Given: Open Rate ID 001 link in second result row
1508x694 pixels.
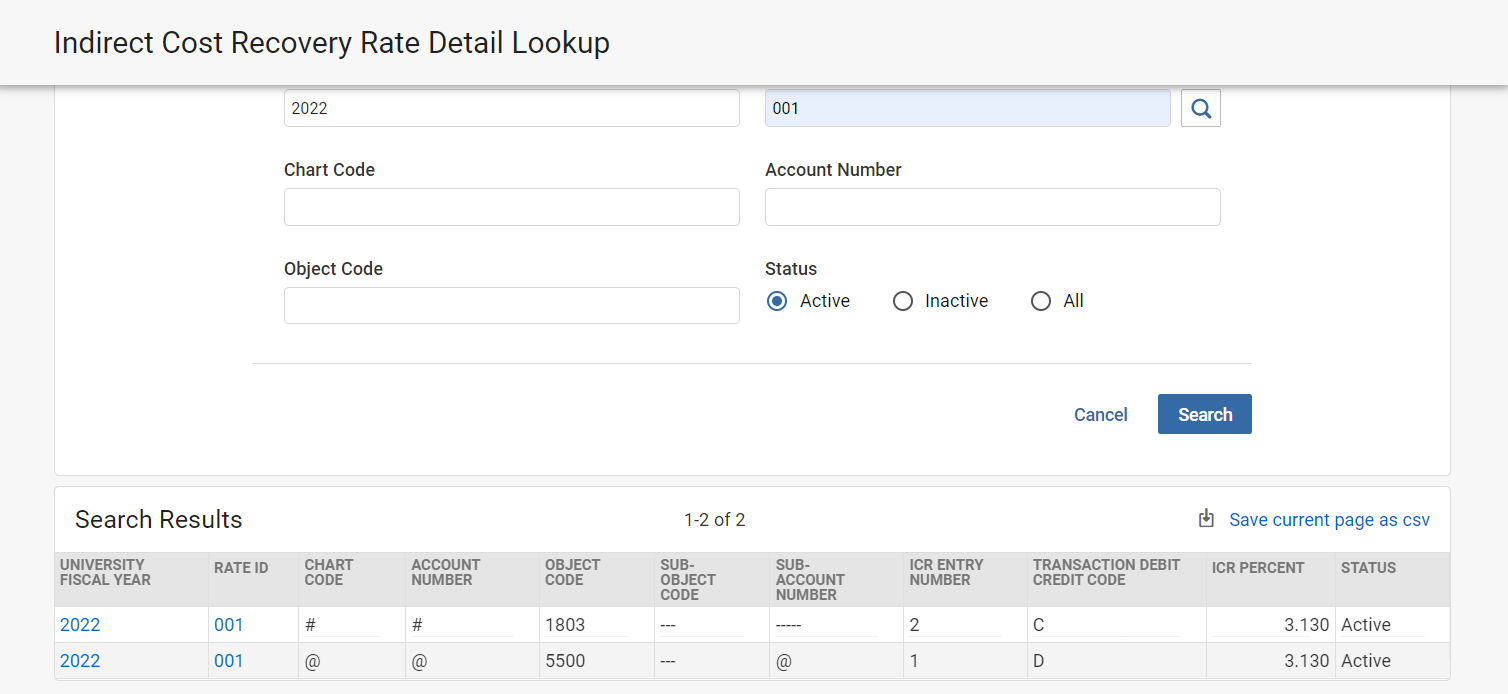Looking at the screenshot, I should (x=229, y=660).
